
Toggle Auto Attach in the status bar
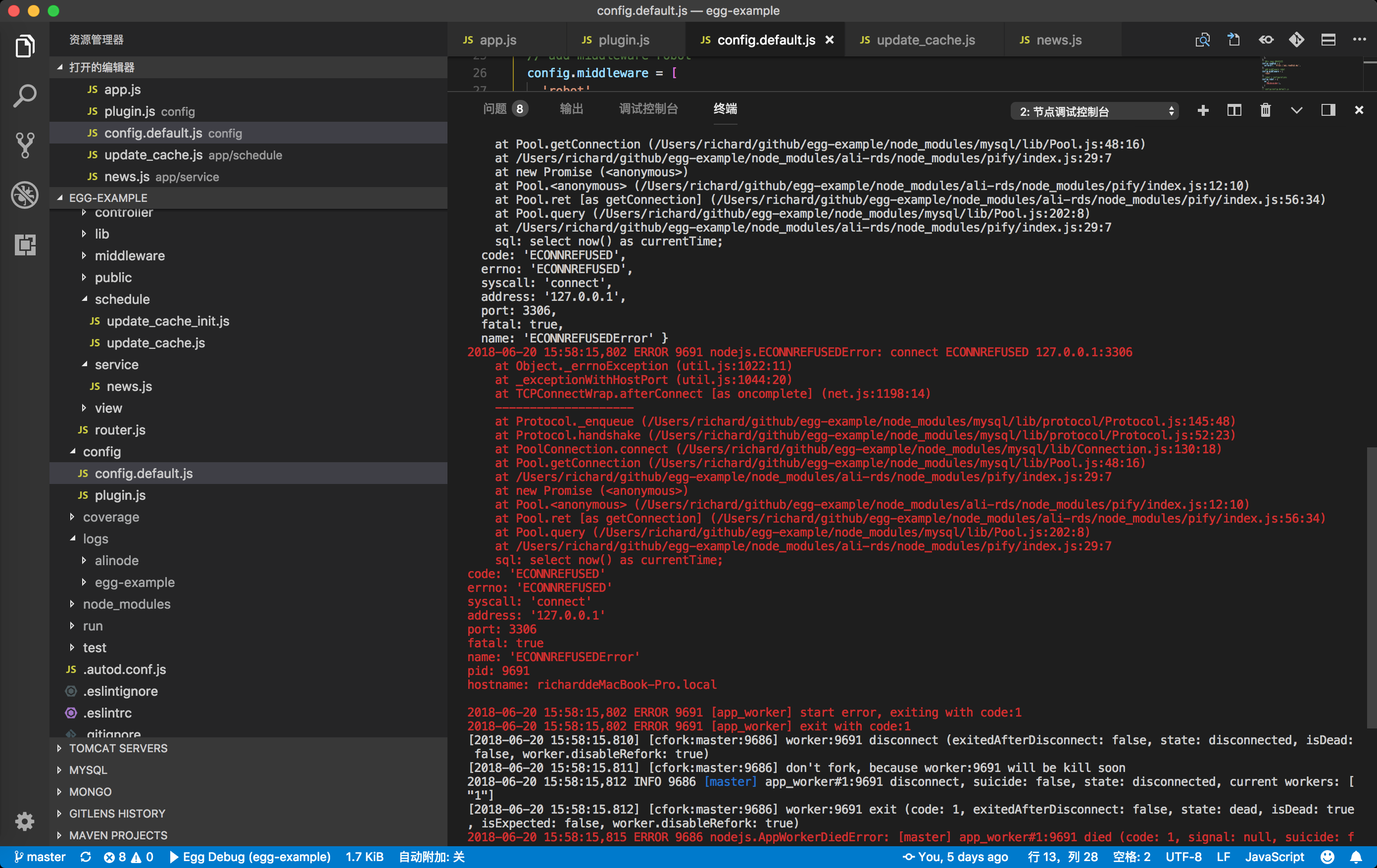[x=431, y=857]
